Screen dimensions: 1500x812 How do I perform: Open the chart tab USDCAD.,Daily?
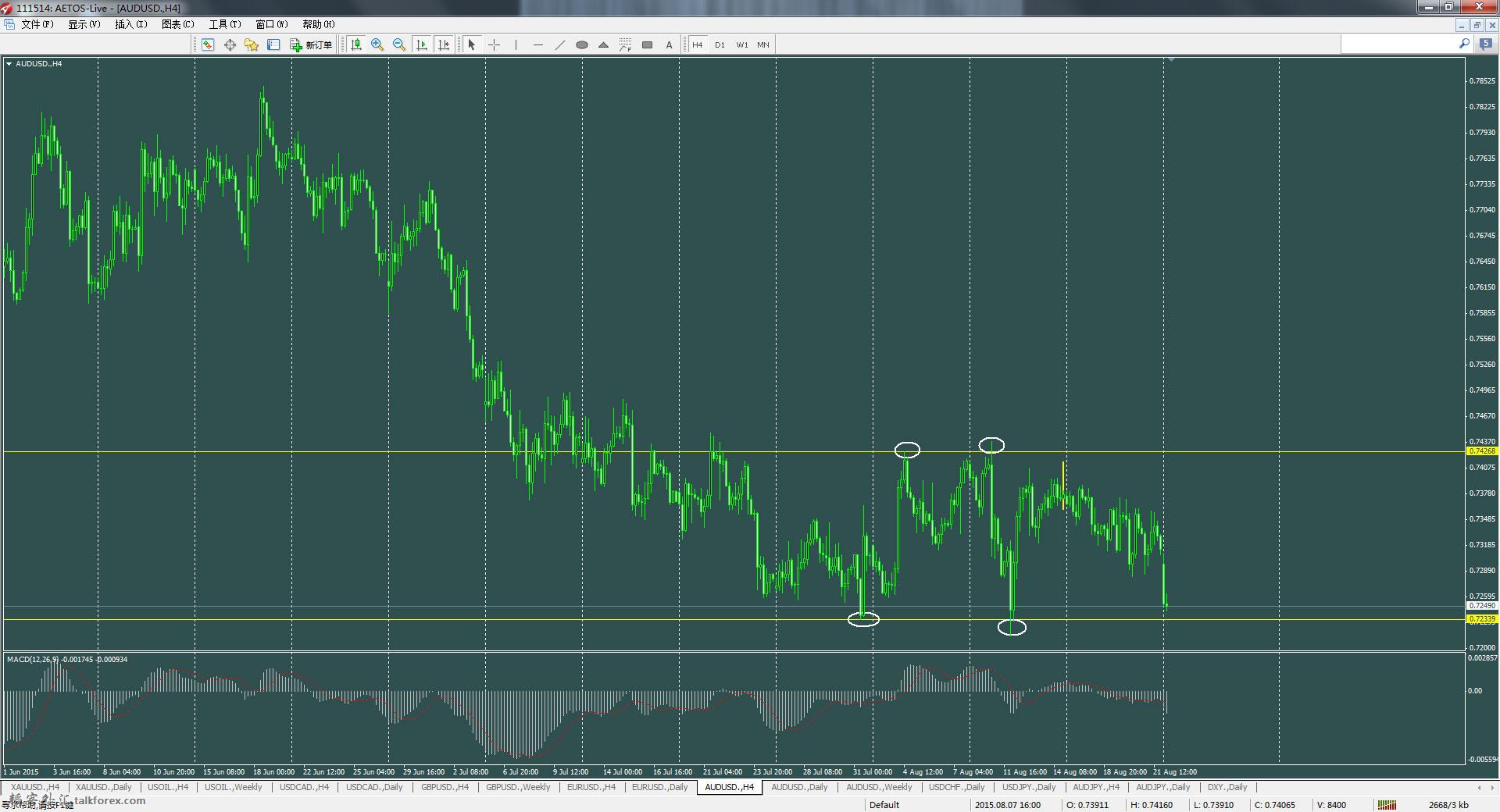(x=374, y=787)
